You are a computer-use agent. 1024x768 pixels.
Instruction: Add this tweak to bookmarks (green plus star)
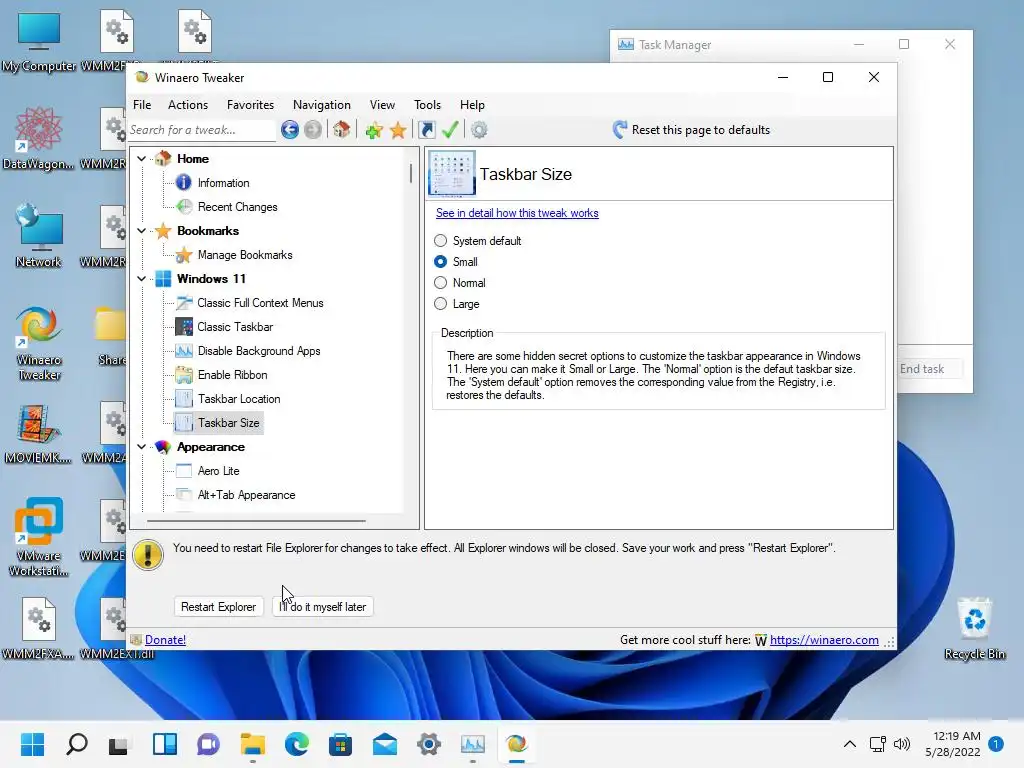[x=374, y=130]
